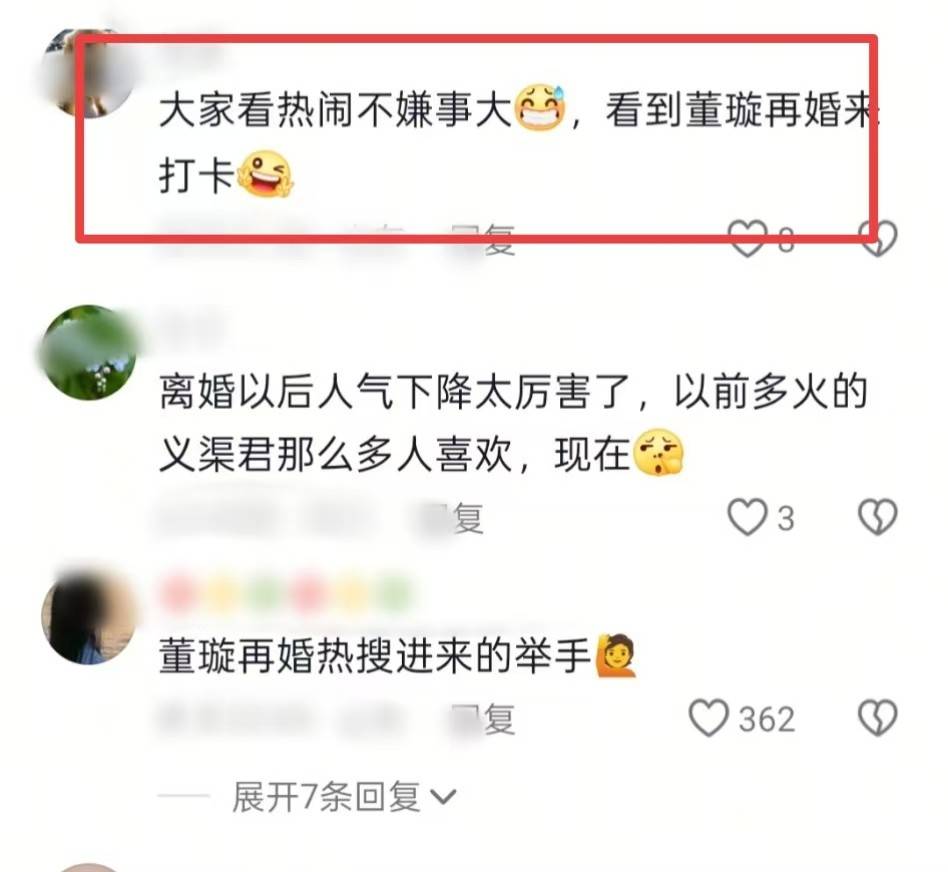Image resolution: width=948 pixels, height=872 pixels.
Task: Dislike the first highlighted comment
Action: (878, 238)
